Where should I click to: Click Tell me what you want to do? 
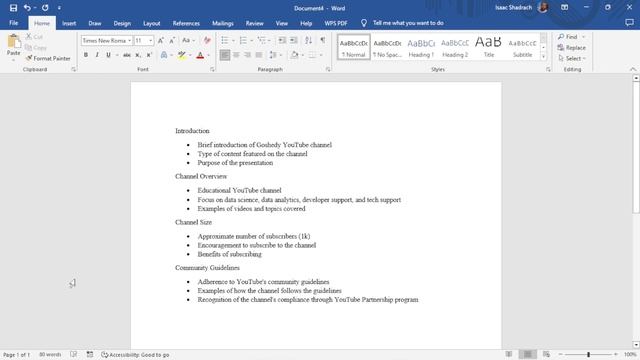(408, 23)
